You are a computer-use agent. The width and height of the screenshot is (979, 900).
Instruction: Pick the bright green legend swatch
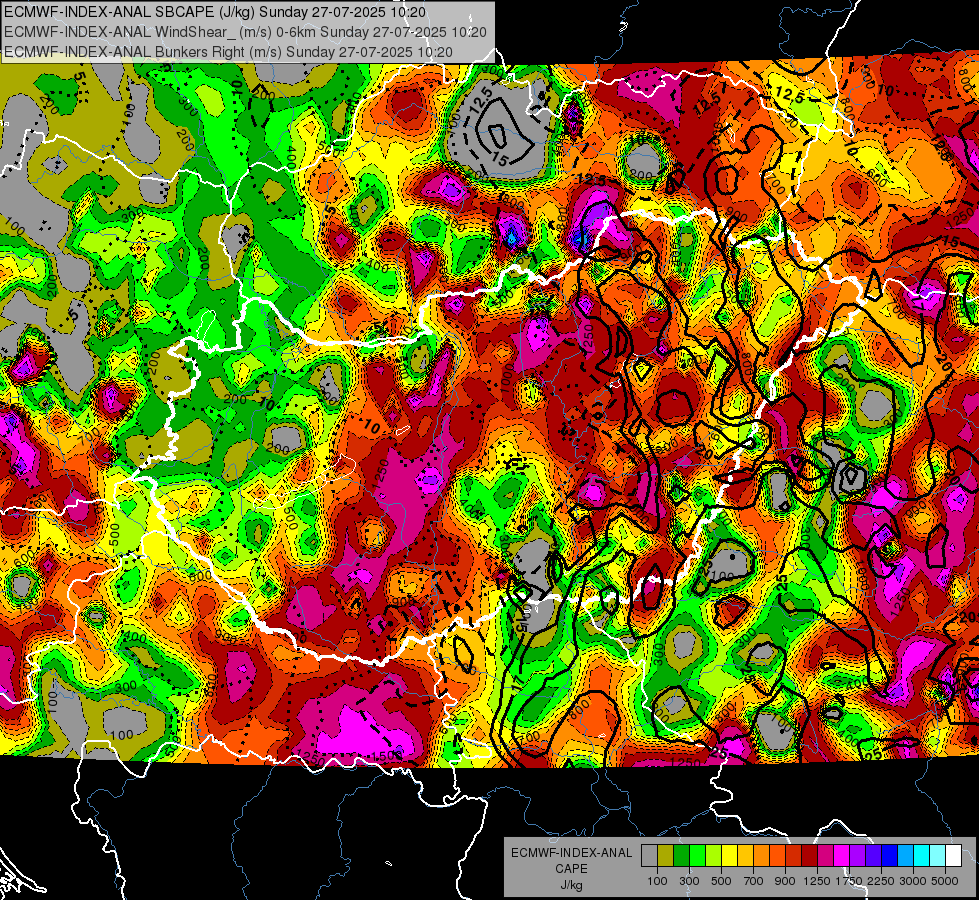pyautogui.click(x=697, y=856)
